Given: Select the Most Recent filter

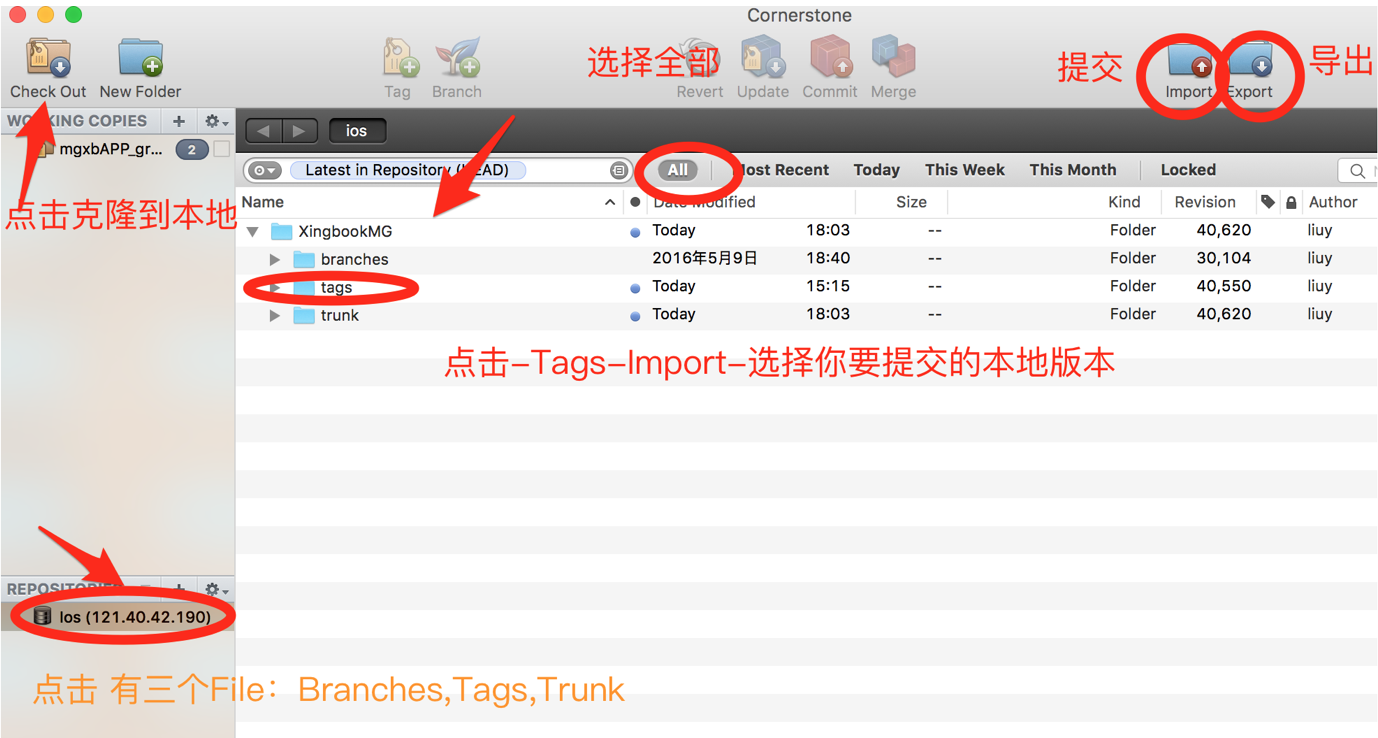Looking at the screenshot, I should pos(781,170).
